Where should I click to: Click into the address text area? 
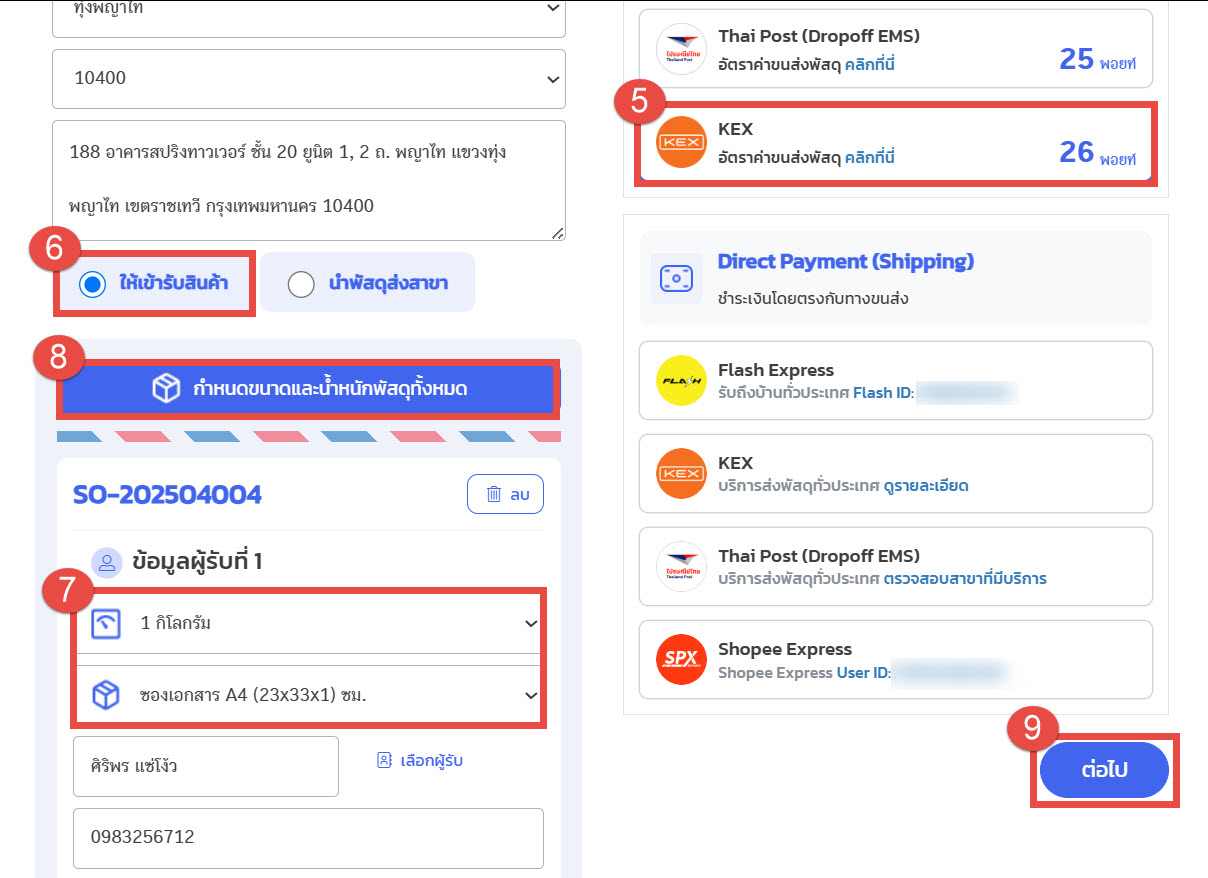point(309,180)
